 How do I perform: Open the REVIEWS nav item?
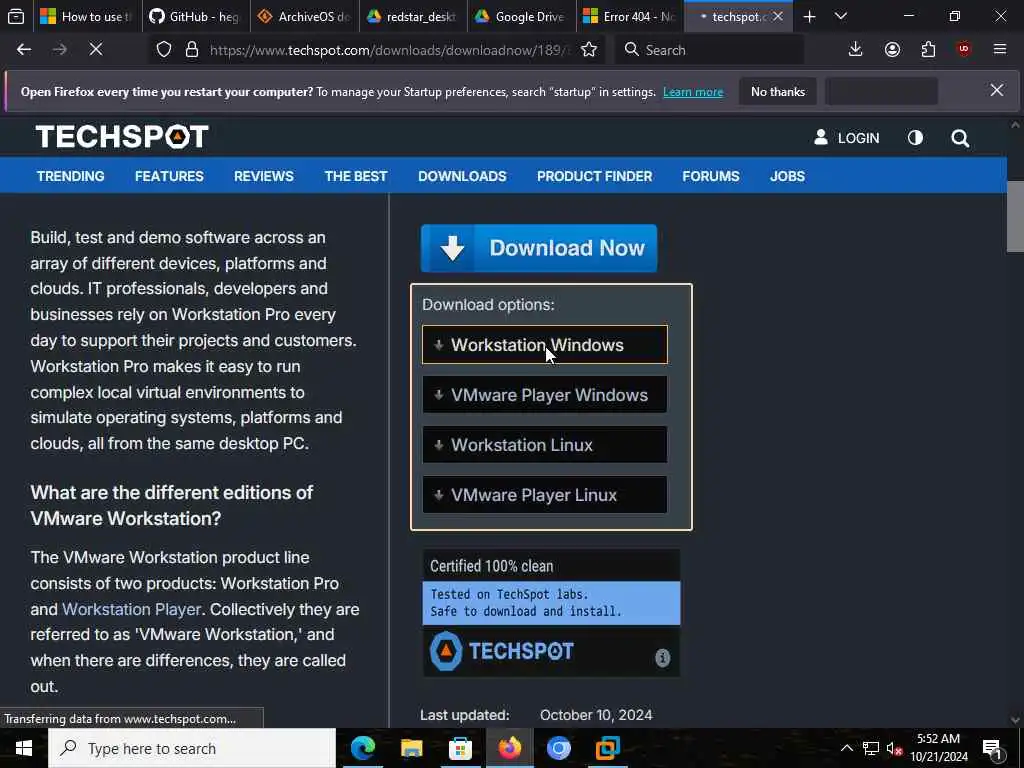pos(264,176)
